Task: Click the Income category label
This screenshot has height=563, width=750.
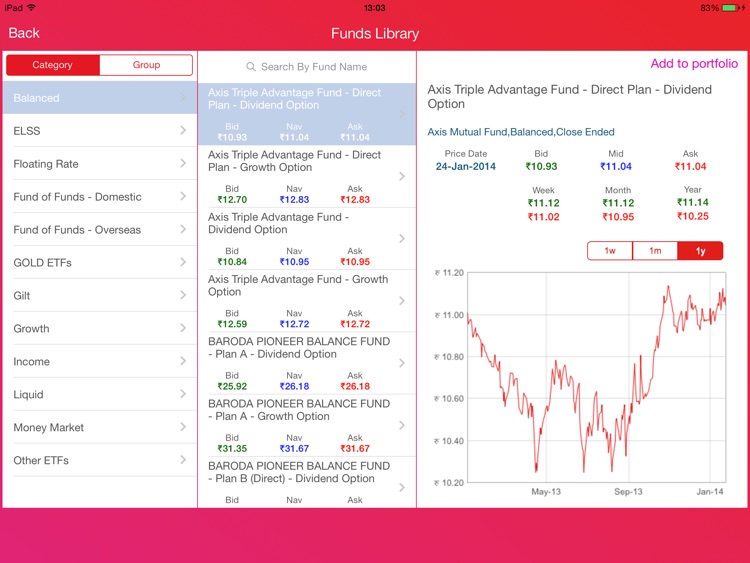Action: coord(31,361)
